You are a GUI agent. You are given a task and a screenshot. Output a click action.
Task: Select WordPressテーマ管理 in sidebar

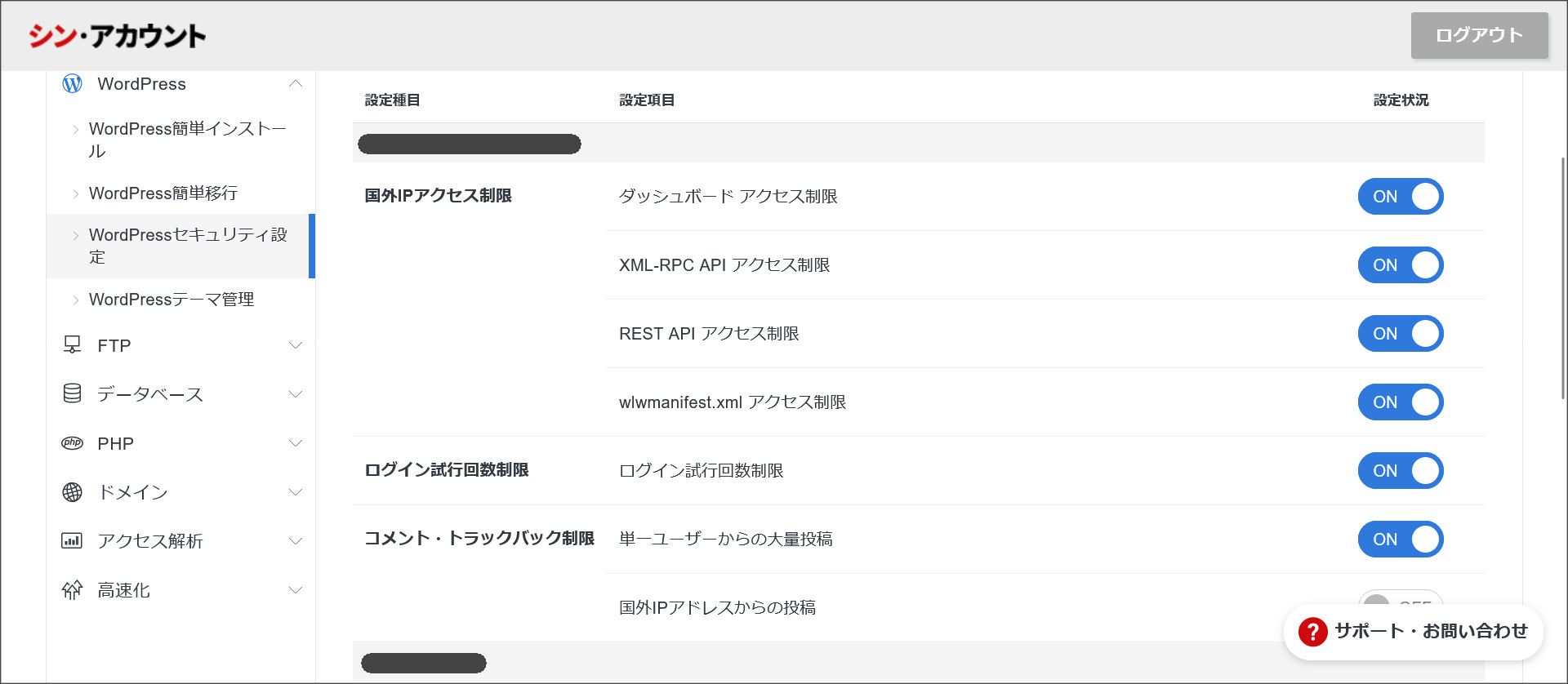[x=171, y=300]
